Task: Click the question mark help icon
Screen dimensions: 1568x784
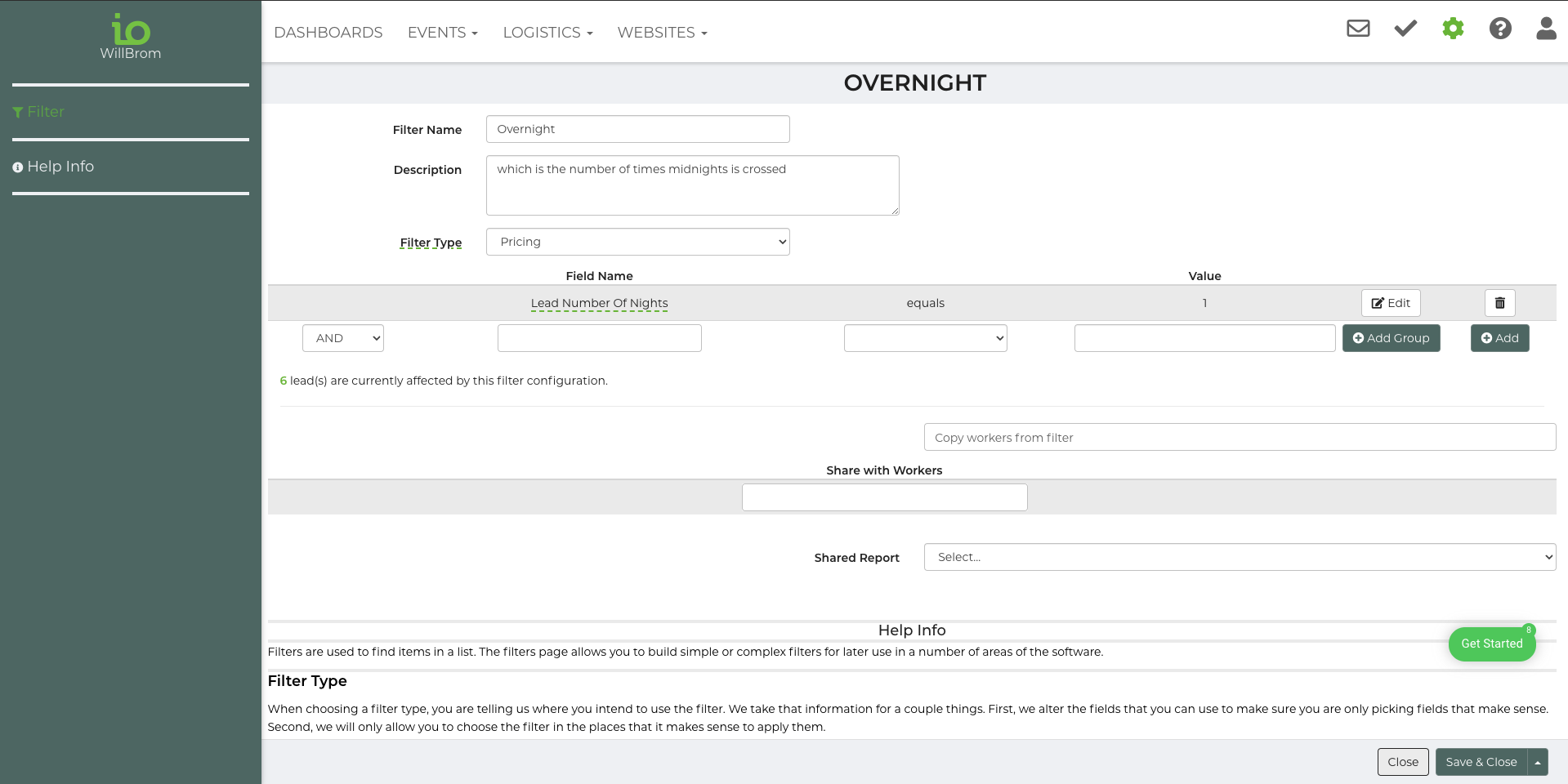Action: tap(1500, 29)
